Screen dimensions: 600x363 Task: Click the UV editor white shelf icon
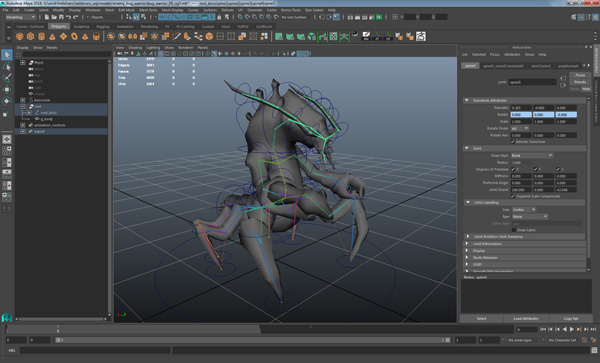(x=421, y=36)
